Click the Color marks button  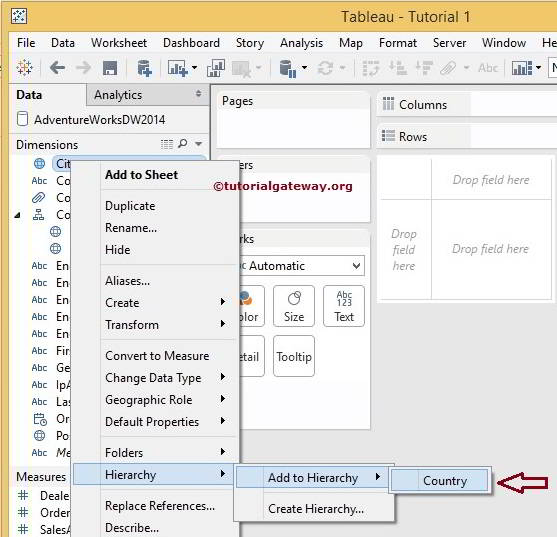click(x=252, y=306)
